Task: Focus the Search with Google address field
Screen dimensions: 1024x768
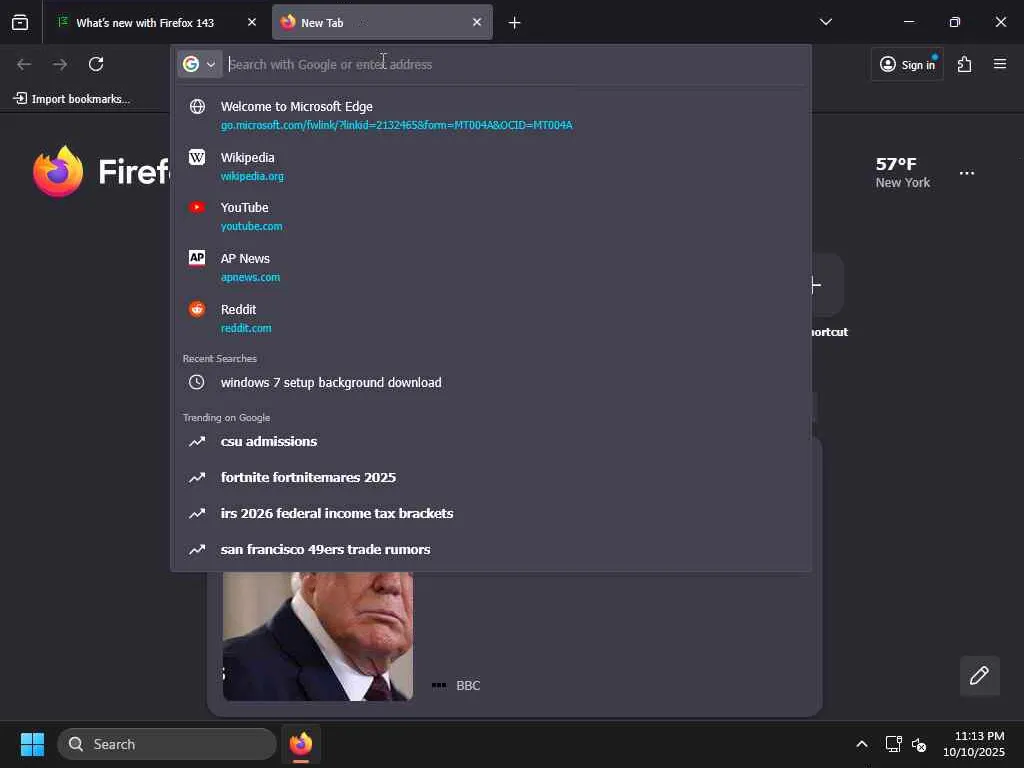Action: click(515, 64)
